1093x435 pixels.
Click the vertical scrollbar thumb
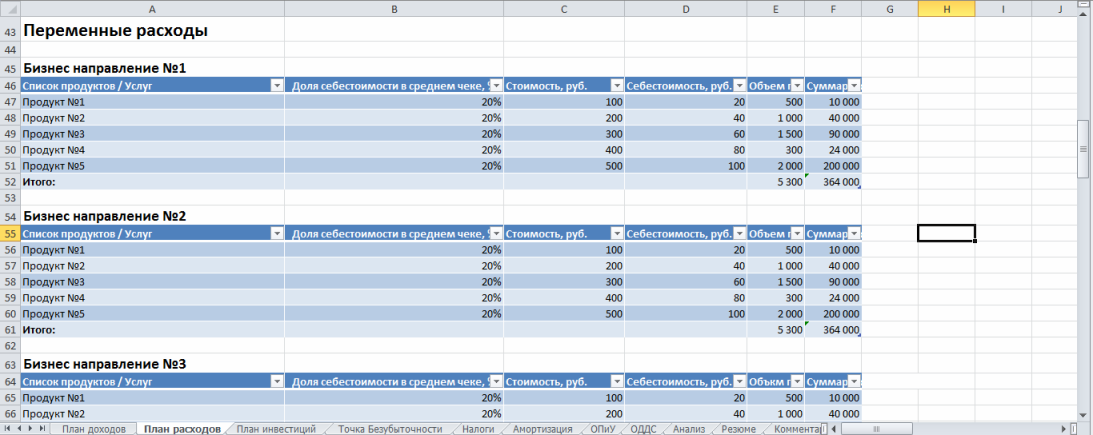pyautogui.click(x=1084, y=147)
